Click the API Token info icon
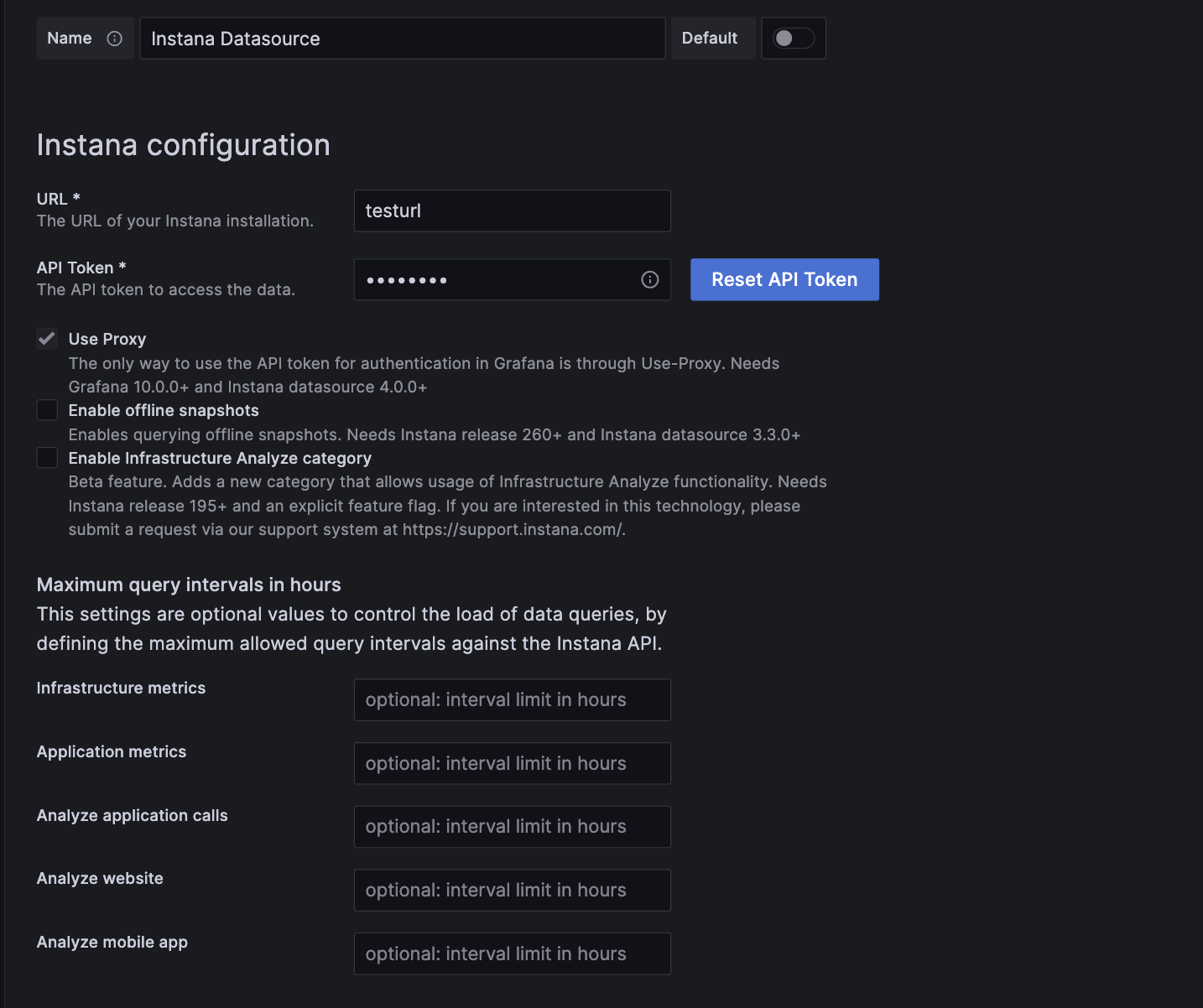 coord(650,280)
